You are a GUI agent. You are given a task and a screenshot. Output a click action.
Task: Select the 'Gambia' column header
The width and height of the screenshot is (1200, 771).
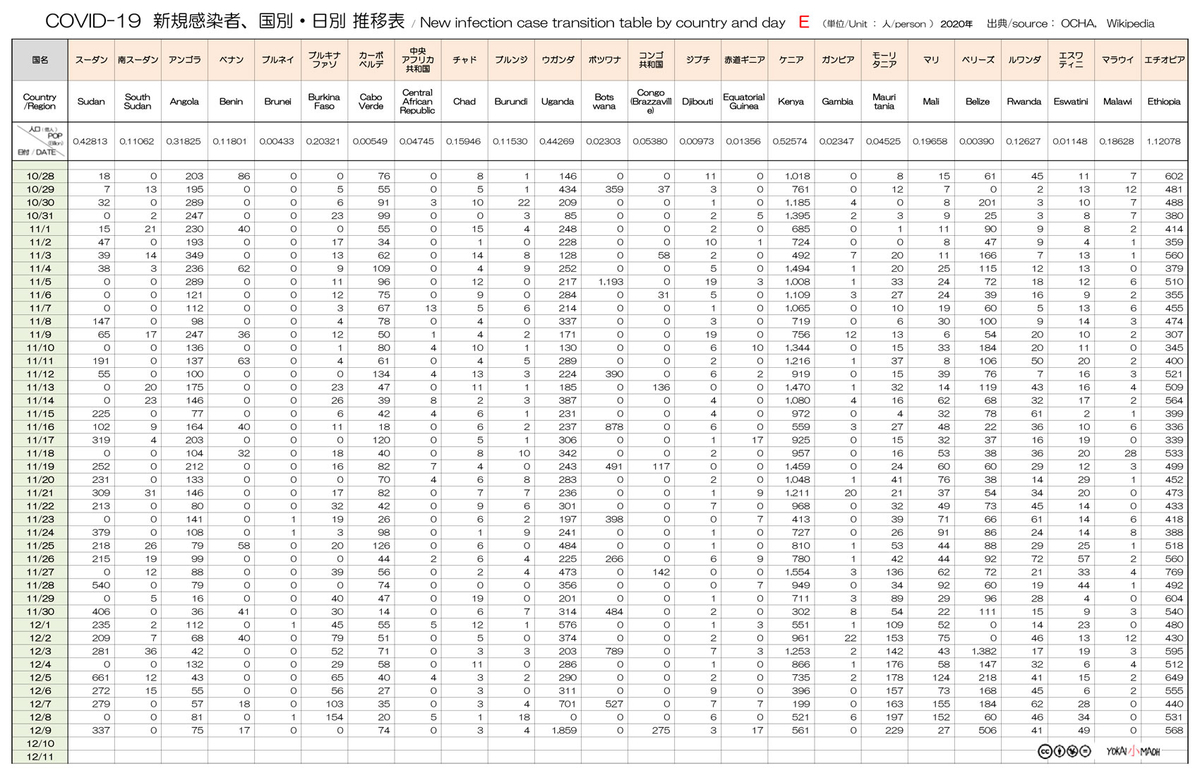pos(837,102)
